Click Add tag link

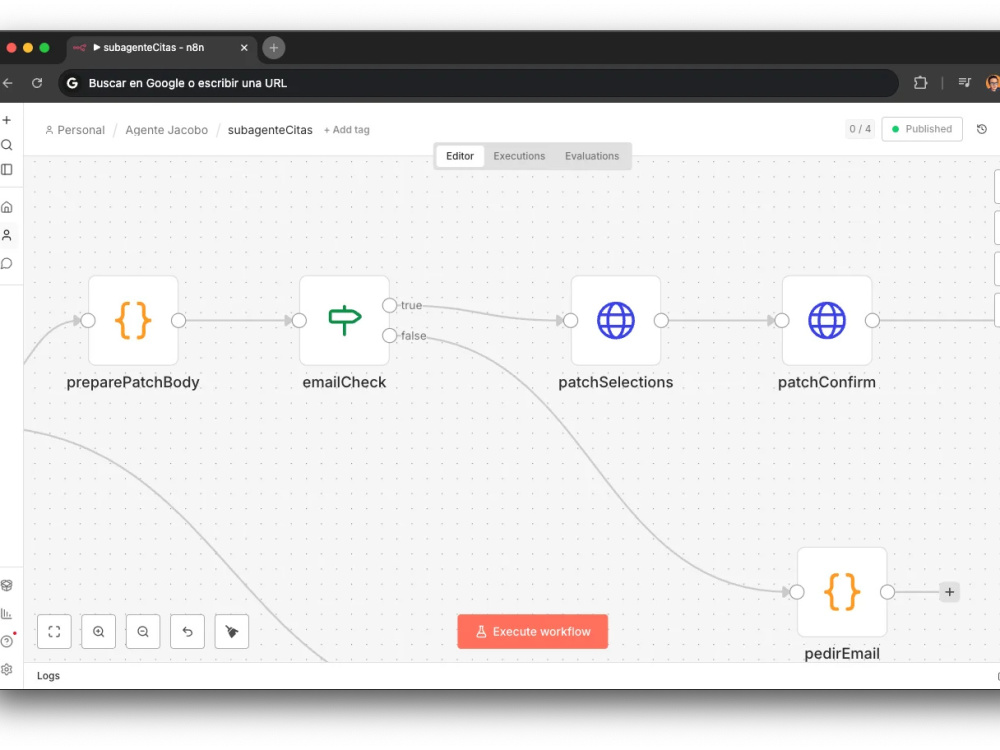(x=346, y=130)
